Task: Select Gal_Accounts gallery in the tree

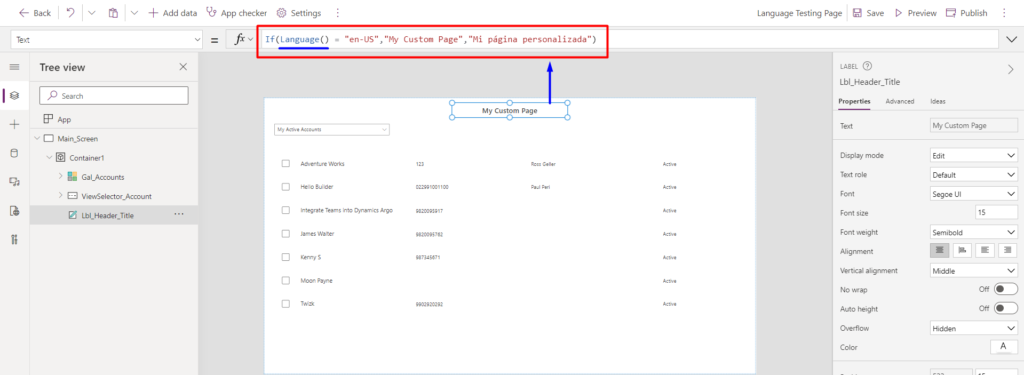Action: click(x=103, y=177)
